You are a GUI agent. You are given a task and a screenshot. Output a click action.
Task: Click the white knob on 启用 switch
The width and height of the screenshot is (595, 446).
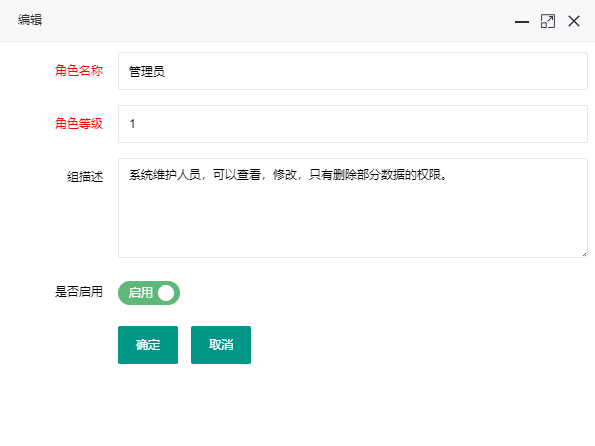pyautogui.click(x=166, y=293)
